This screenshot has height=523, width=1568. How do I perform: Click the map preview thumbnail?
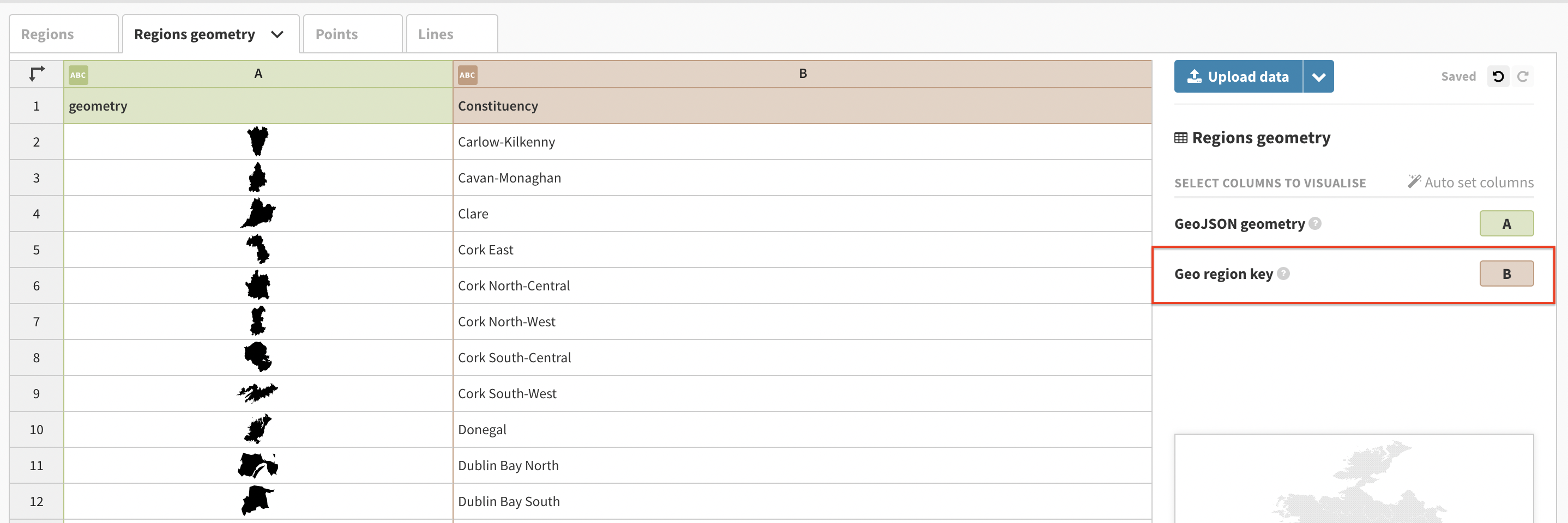click(1354, 479)
